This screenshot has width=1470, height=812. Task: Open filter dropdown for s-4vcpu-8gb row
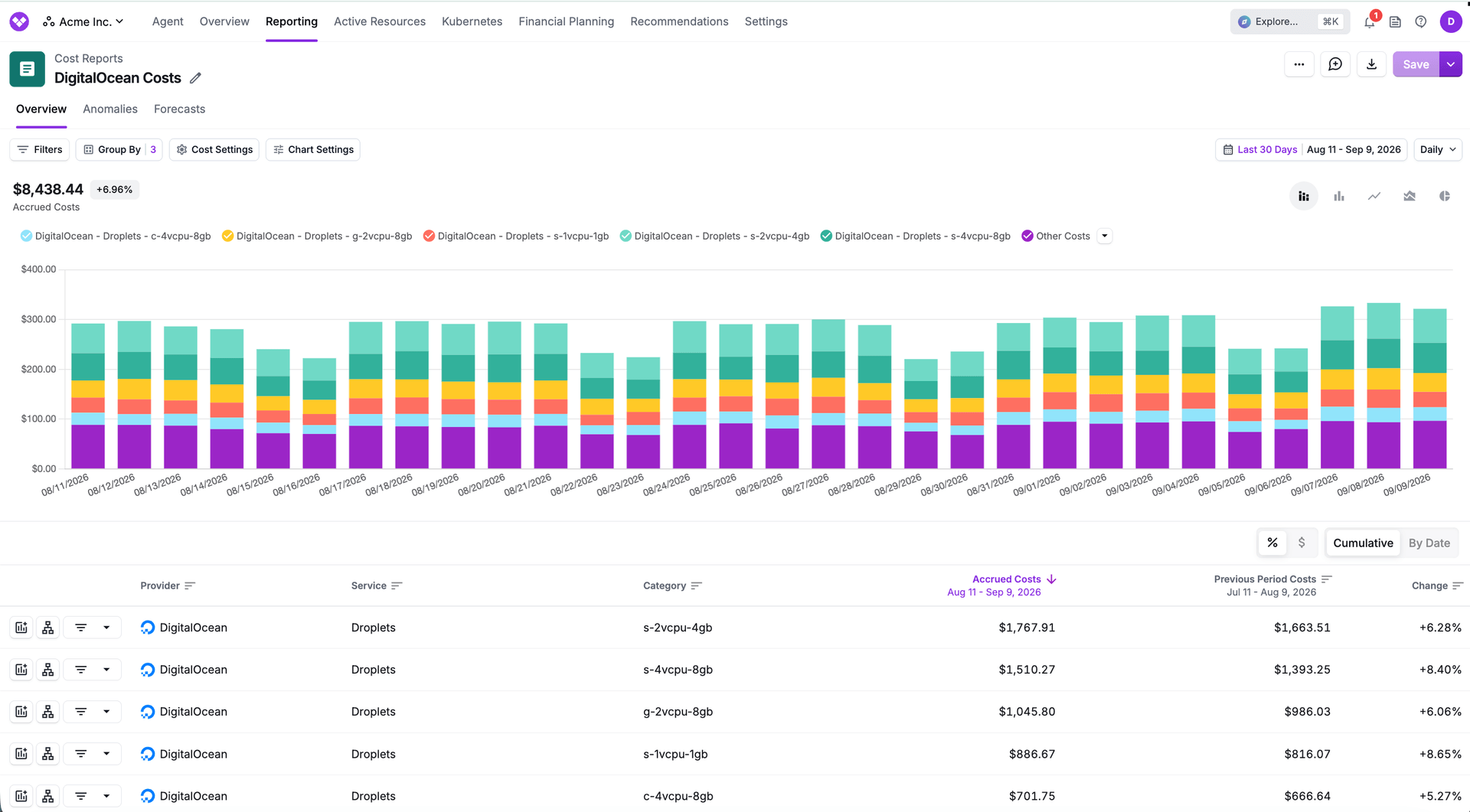92,670
